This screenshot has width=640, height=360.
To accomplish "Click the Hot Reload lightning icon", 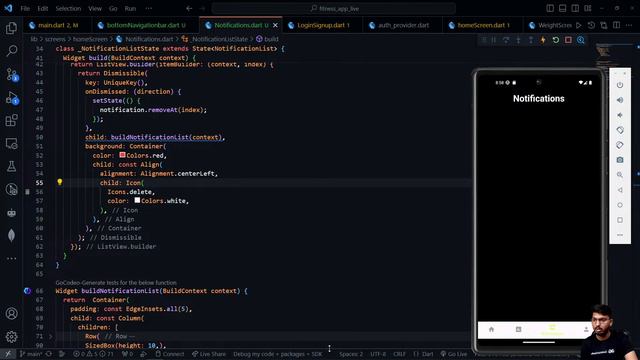I will pos(543,40).
